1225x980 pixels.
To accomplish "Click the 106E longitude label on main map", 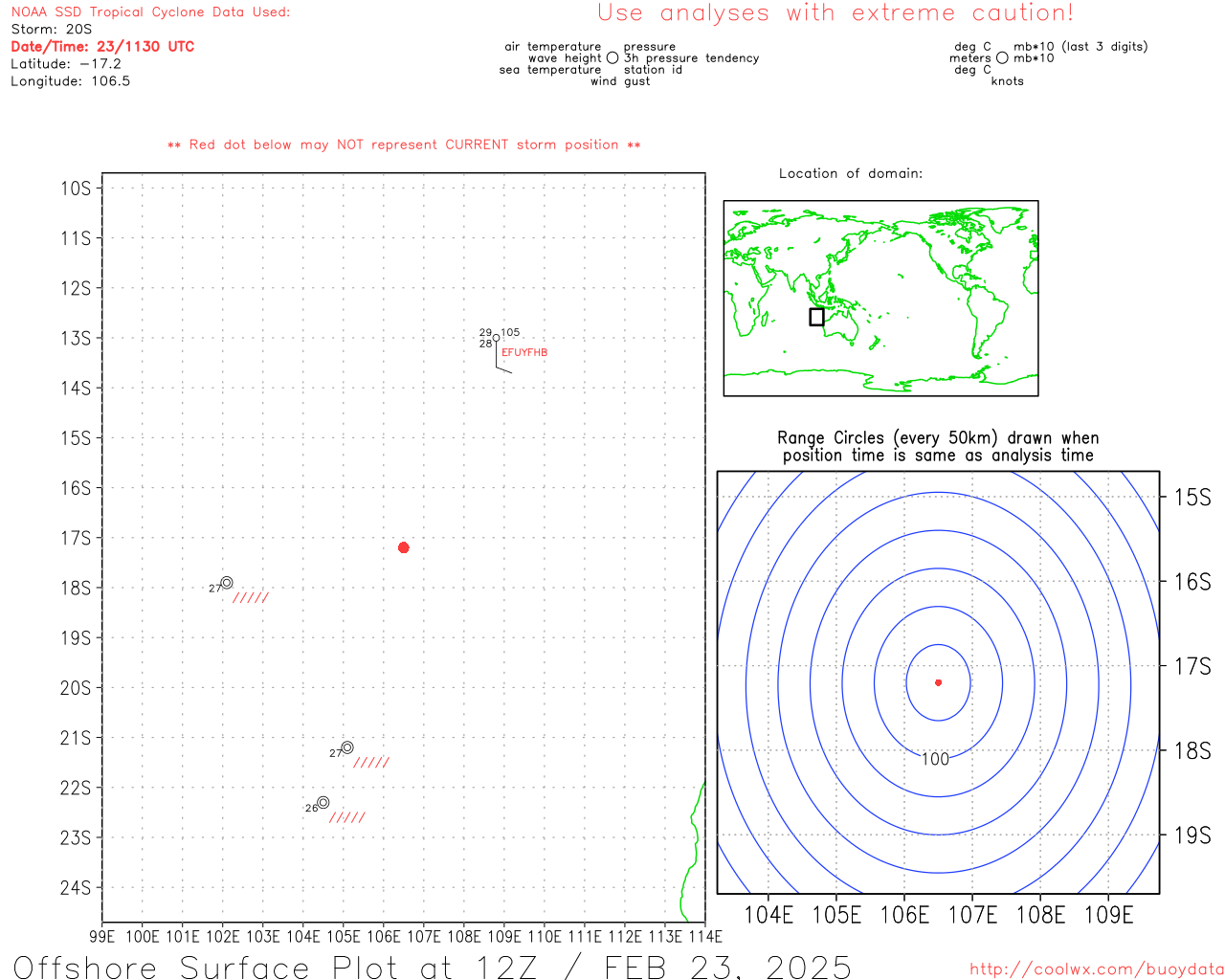I will coord(384,936).
